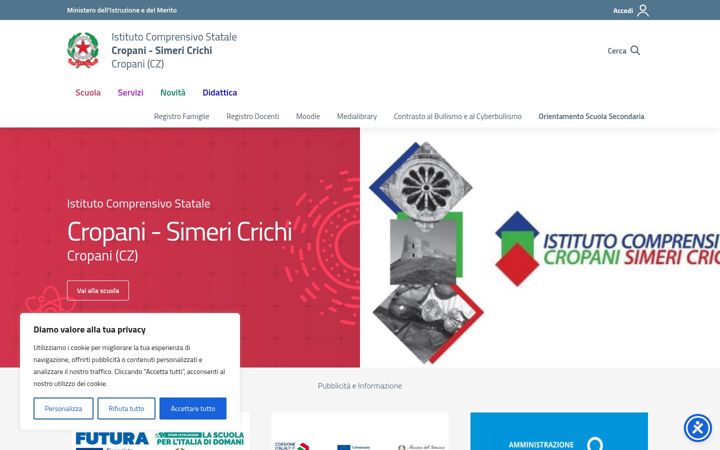Click the Istituto Comprensivo hero logo image
The width and height of the screenshot is (720, 450).
click(540, 248)
